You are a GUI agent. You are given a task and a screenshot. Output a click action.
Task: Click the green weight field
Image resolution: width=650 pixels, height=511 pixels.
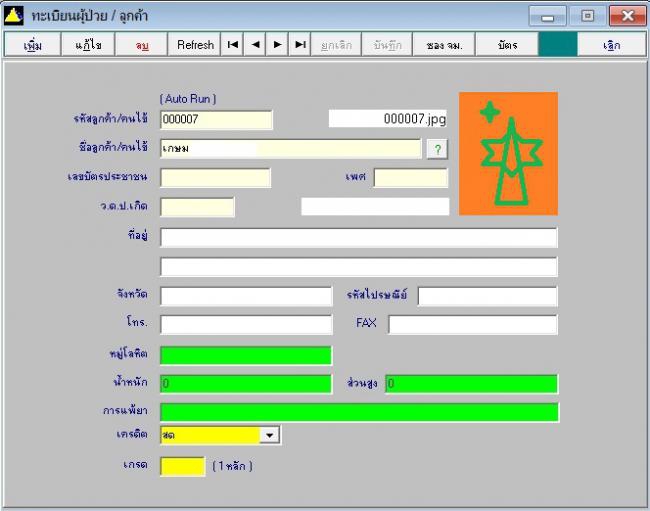246,384
